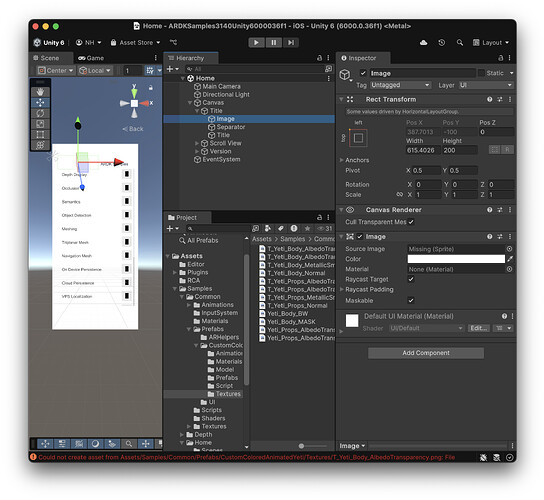Click the eyedropper next to Color
This screenshot has height=500, width=544.
point(509,259)
